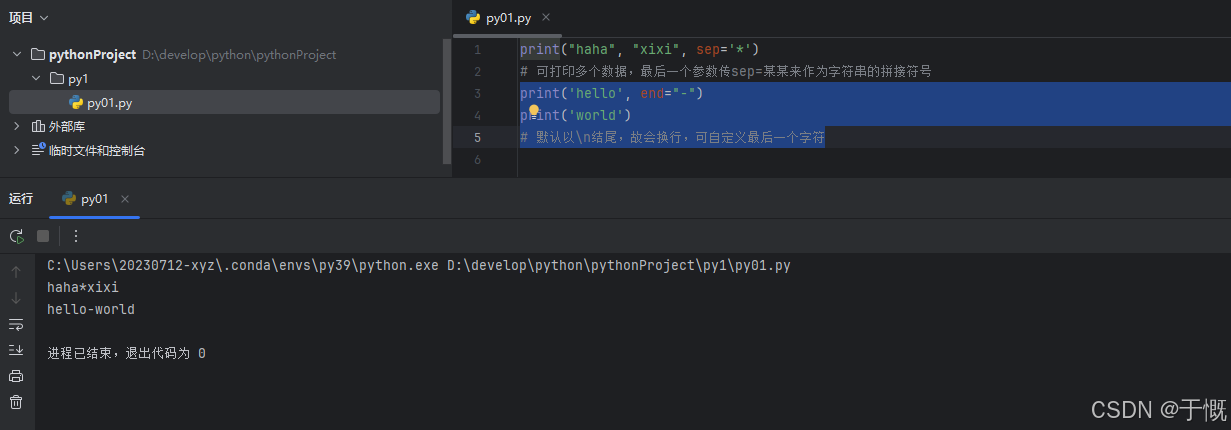Expand the 外部库 node

point(17,126)
